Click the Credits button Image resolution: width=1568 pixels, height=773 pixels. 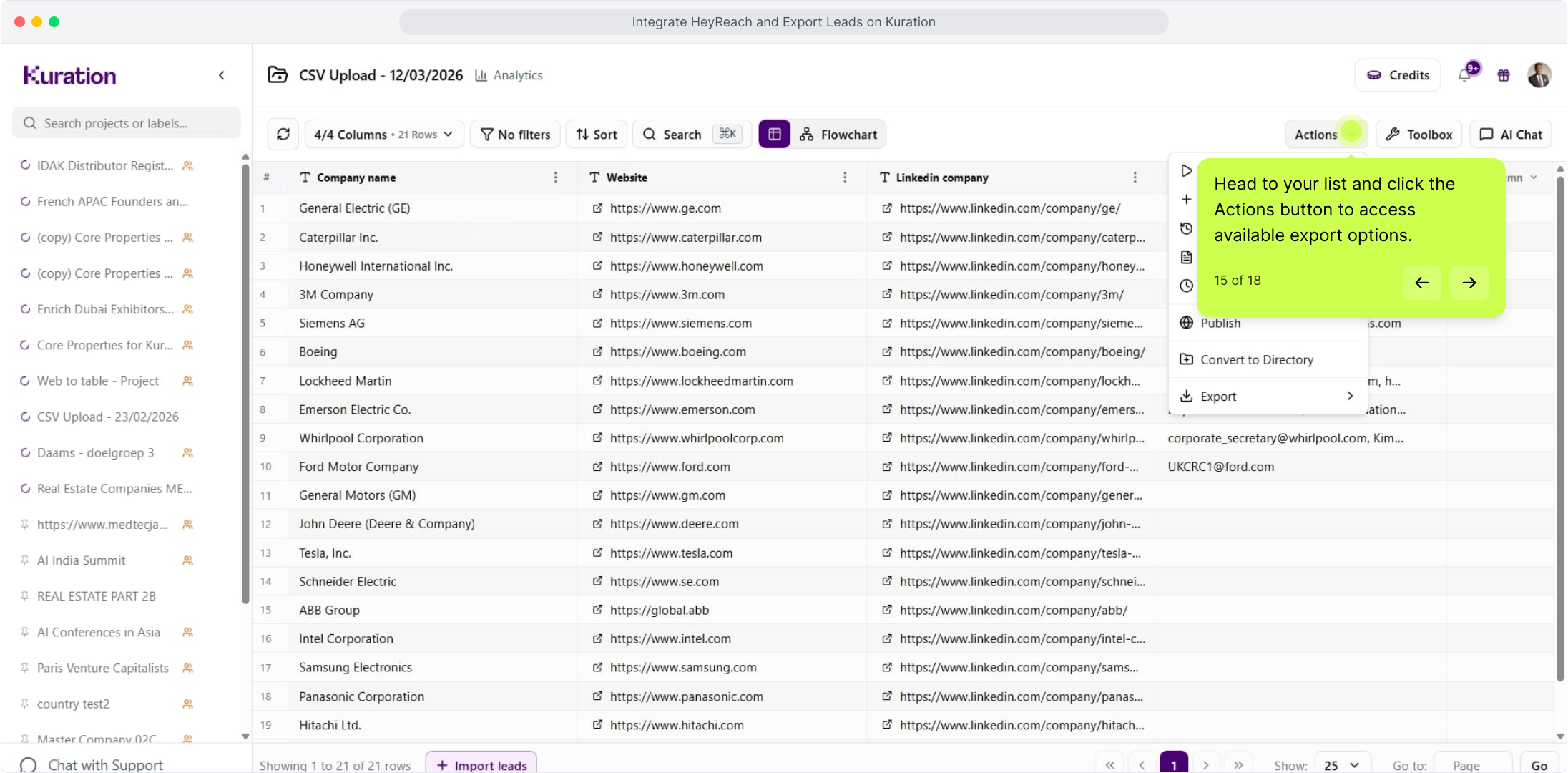(1398, 75)
